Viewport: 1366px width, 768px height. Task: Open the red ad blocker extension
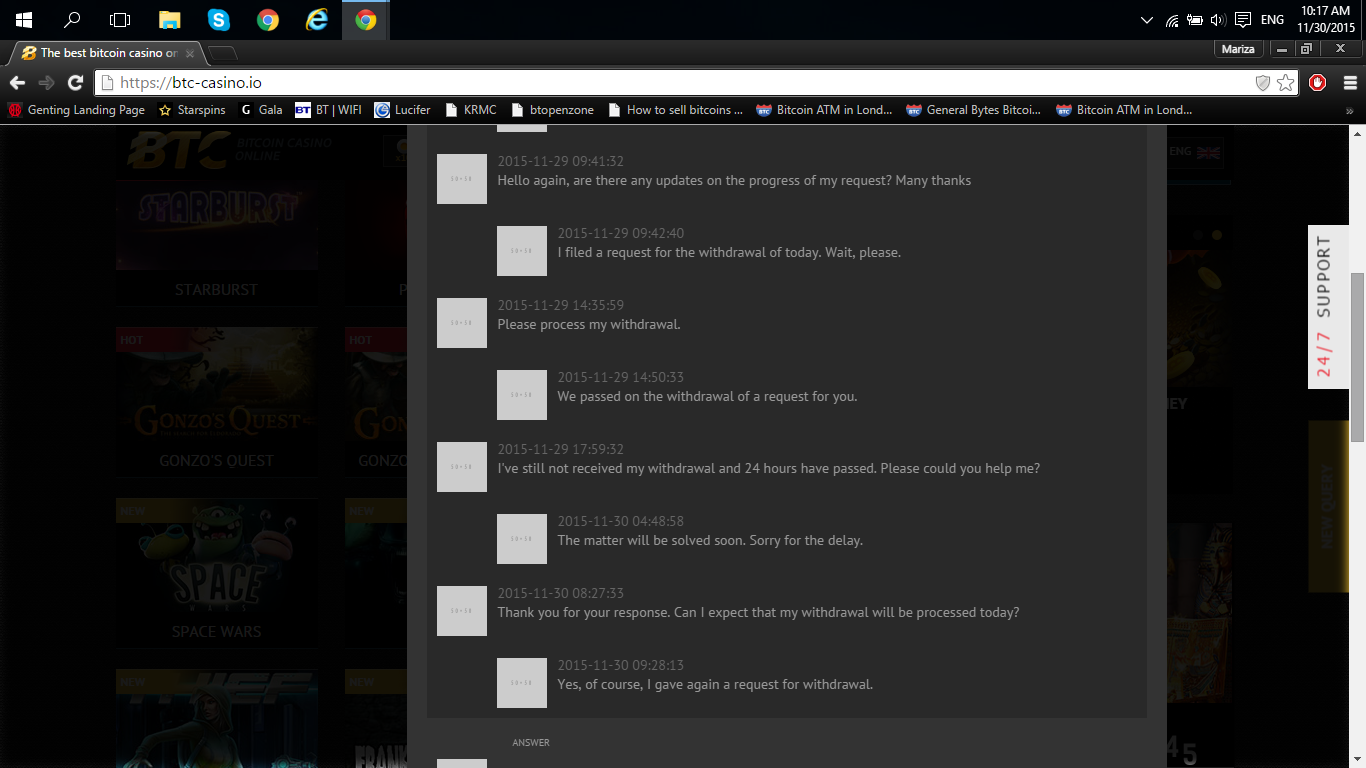tap(1318, 83)
